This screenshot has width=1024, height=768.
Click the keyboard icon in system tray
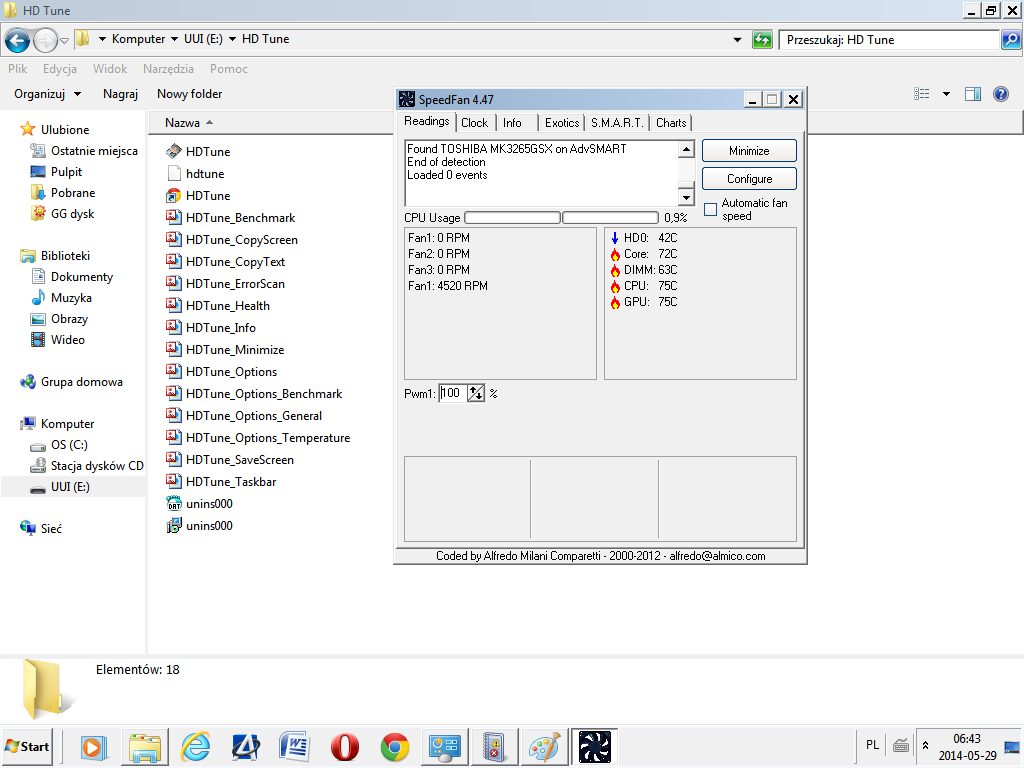(x=901, y=745)
